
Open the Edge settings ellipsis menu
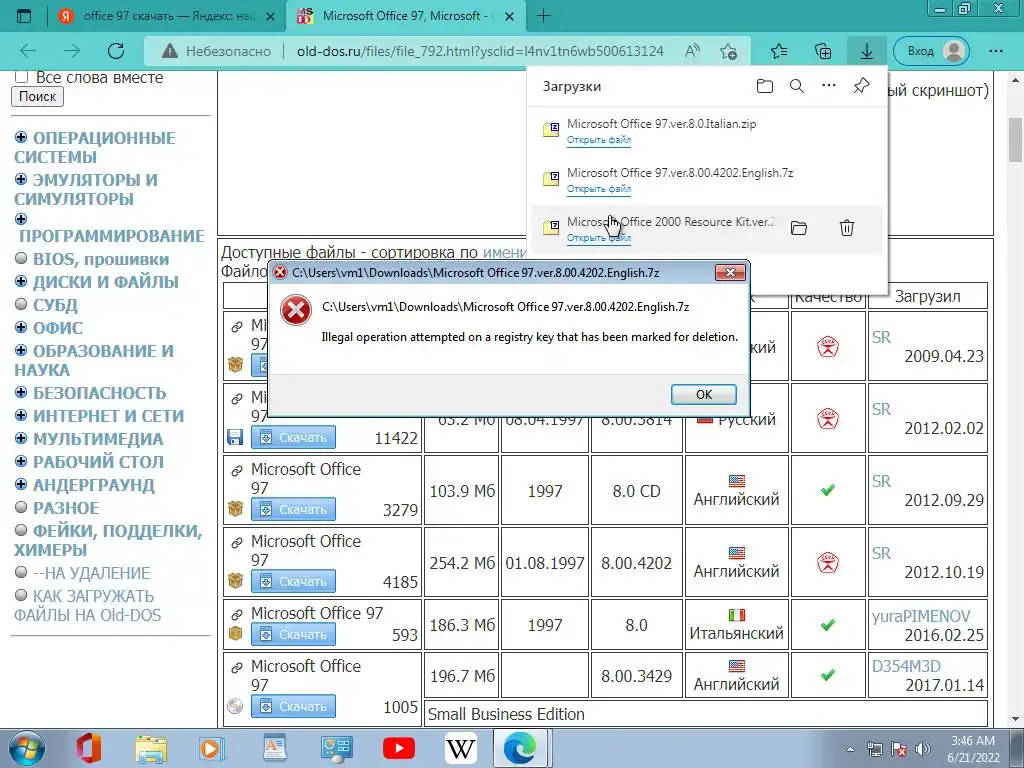(x=995, y=51)
